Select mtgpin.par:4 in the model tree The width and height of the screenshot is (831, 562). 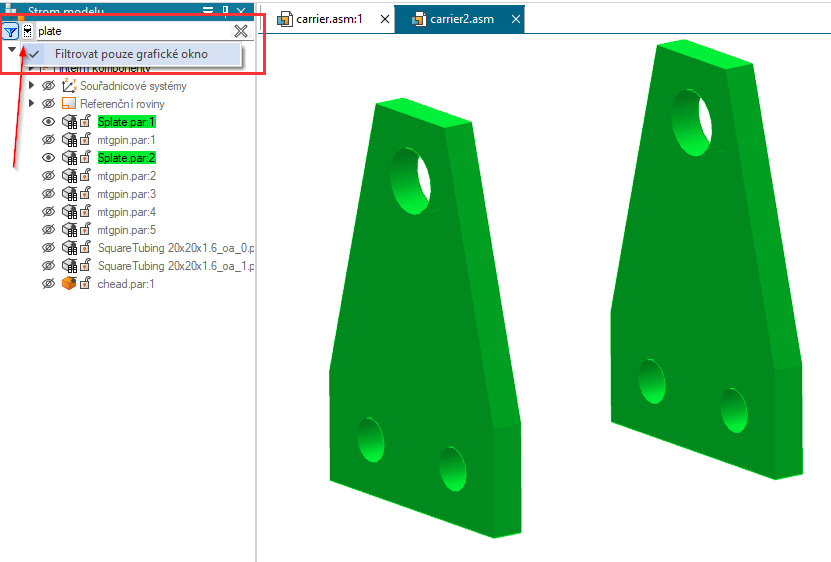[x=126, y=212]
